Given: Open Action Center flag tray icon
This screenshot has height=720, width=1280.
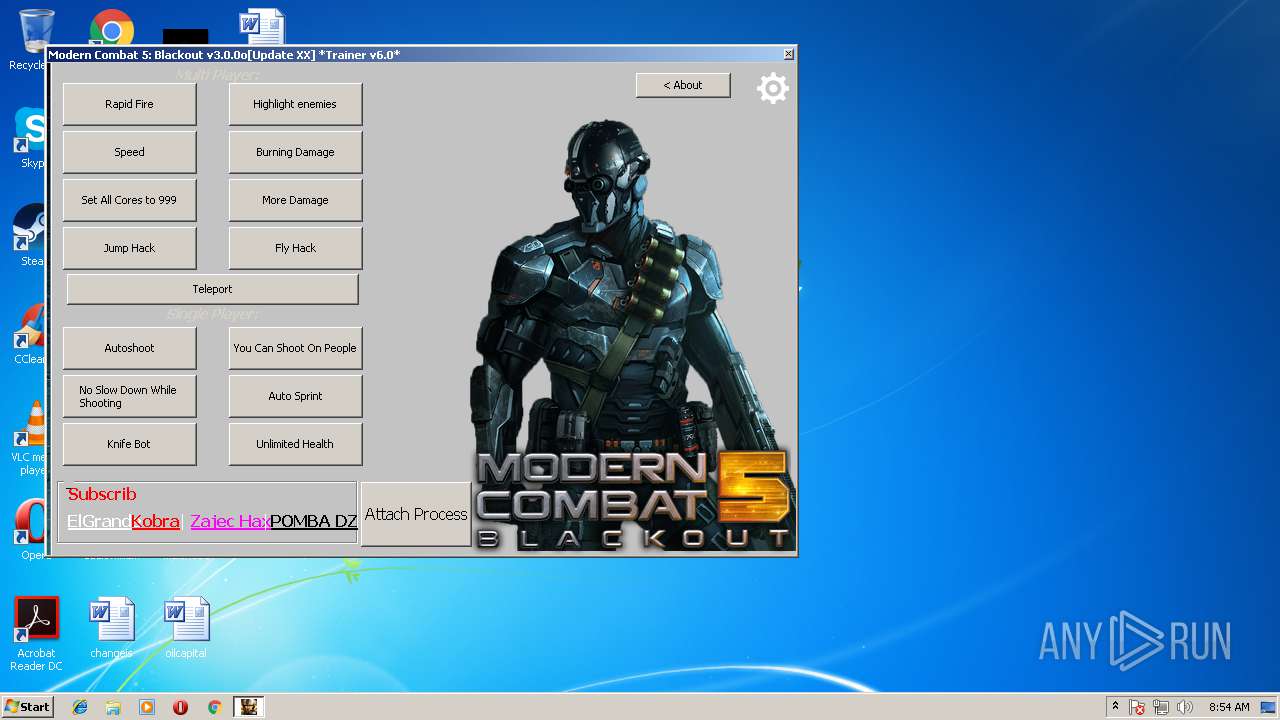Looking at the screenshot, I should (x=1138, y=707).
